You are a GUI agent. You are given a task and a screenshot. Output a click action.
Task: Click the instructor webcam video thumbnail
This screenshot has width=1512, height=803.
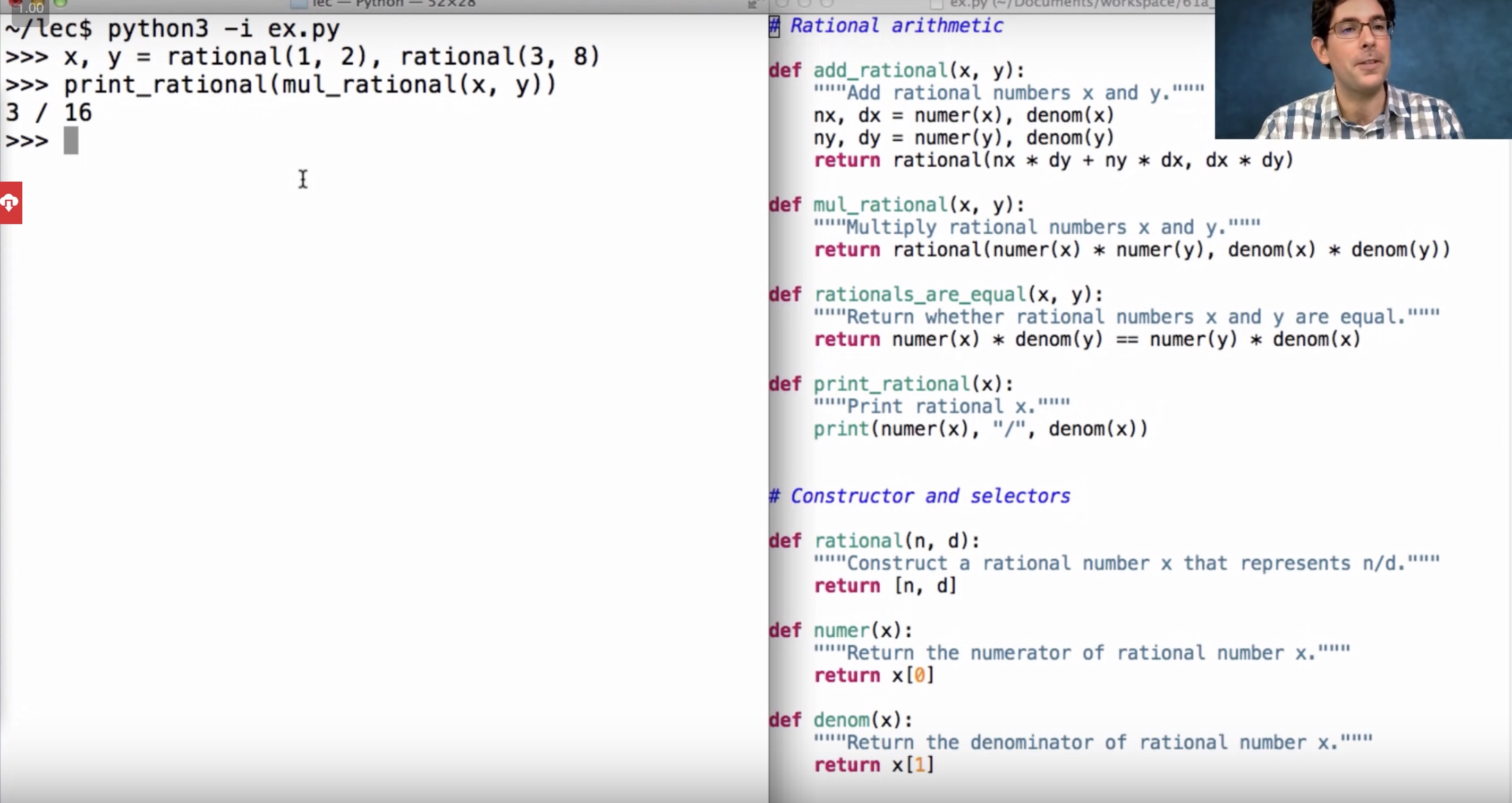[x=1363, y=69]
